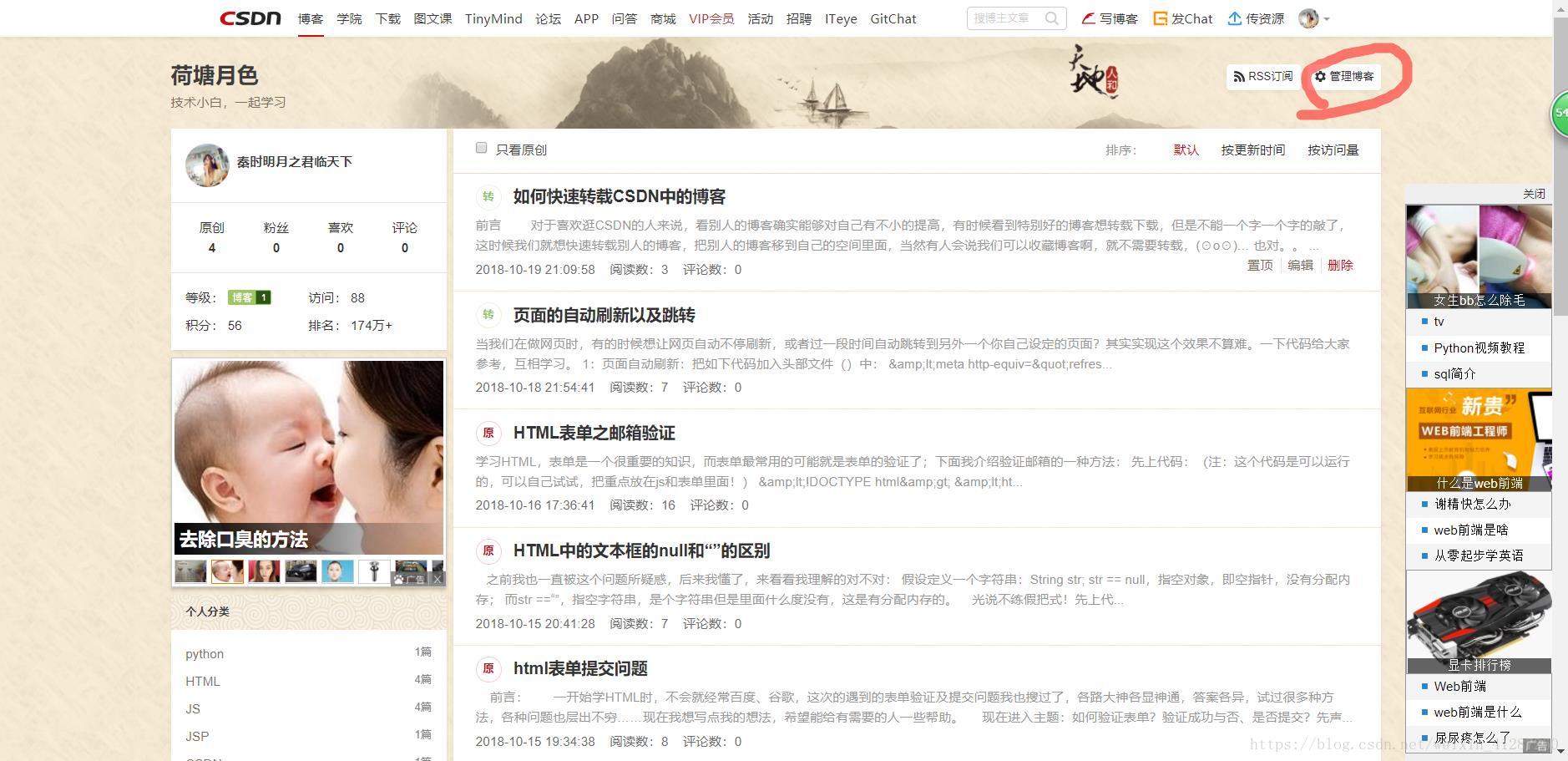Open the Python视频教程 ad link
Screen dimensions: 1568x761
pos(1479,348)
